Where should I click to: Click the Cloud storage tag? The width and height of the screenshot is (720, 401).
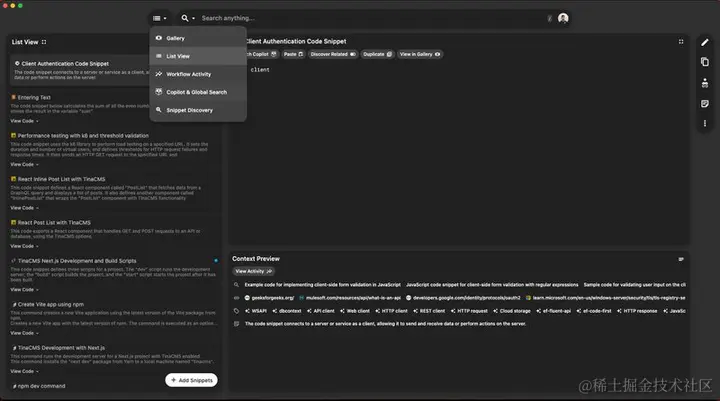click(512, 311)
